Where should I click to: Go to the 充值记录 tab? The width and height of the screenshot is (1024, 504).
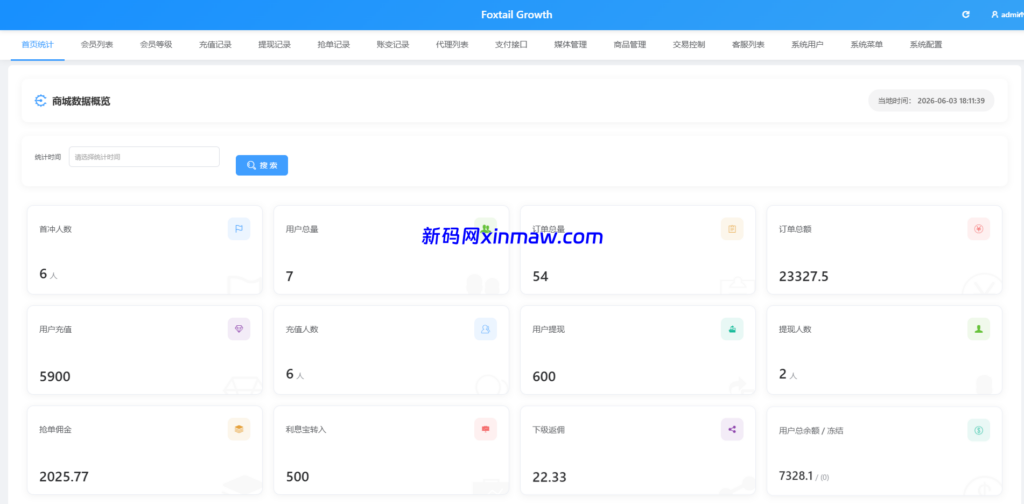pos(216,45)
